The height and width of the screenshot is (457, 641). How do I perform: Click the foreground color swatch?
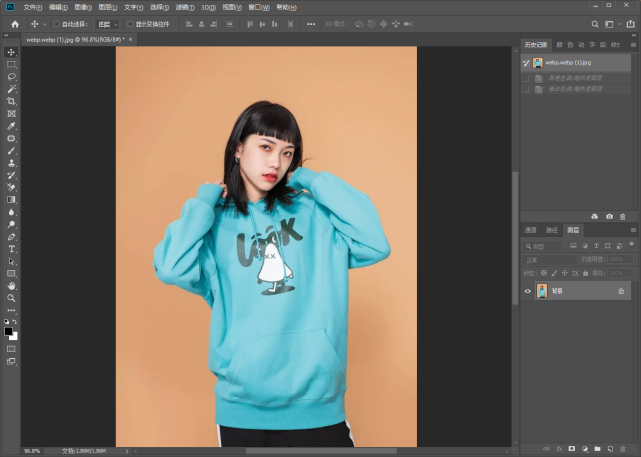click(x=8, y=331)
